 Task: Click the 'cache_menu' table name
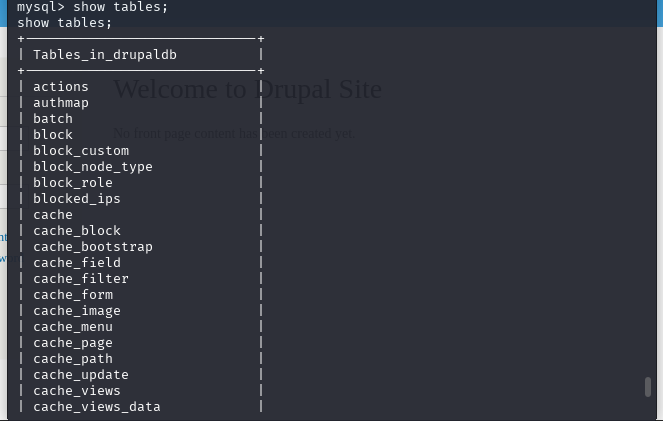[73, 327]
